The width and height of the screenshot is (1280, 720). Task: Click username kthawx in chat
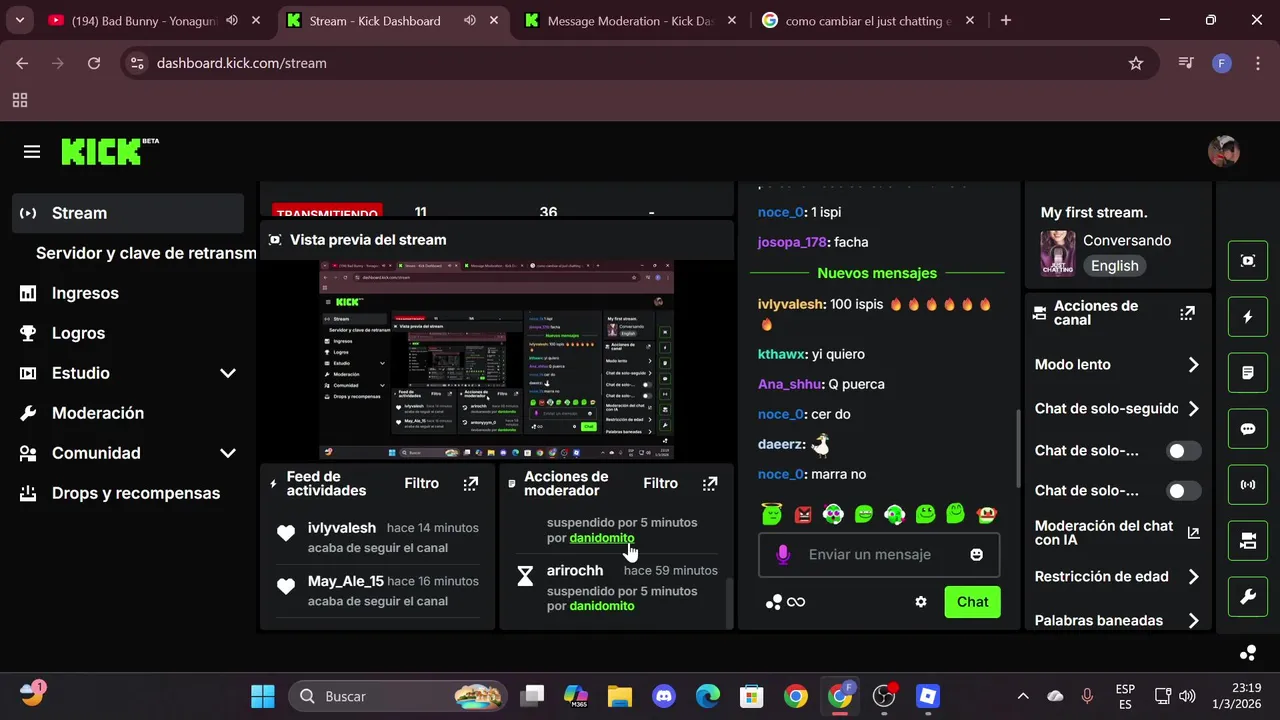pyautogui.click(x=782, y=354)
